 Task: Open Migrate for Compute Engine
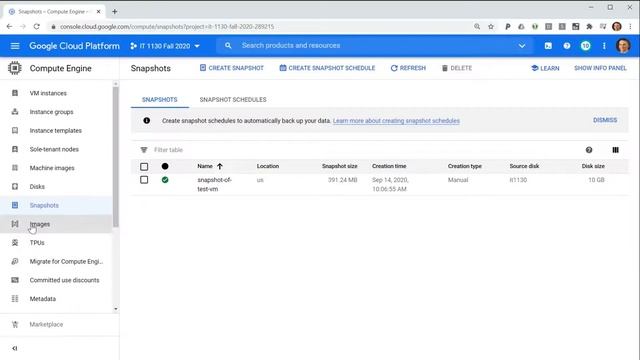pos(66,261)
